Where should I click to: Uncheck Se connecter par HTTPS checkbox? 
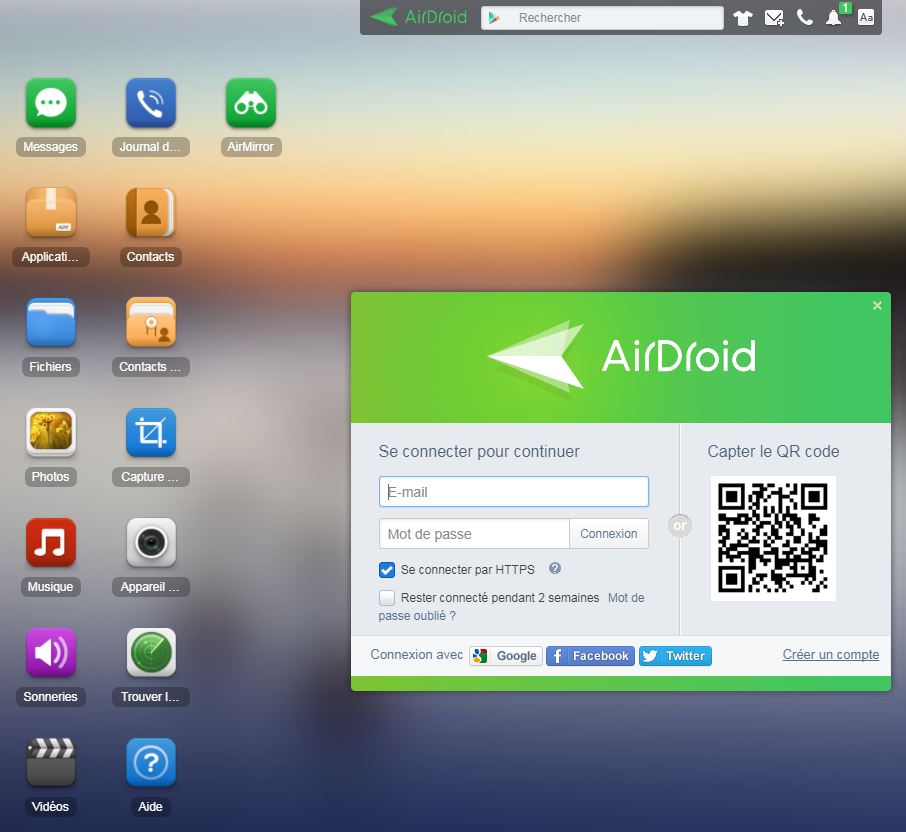pos(387,570)
